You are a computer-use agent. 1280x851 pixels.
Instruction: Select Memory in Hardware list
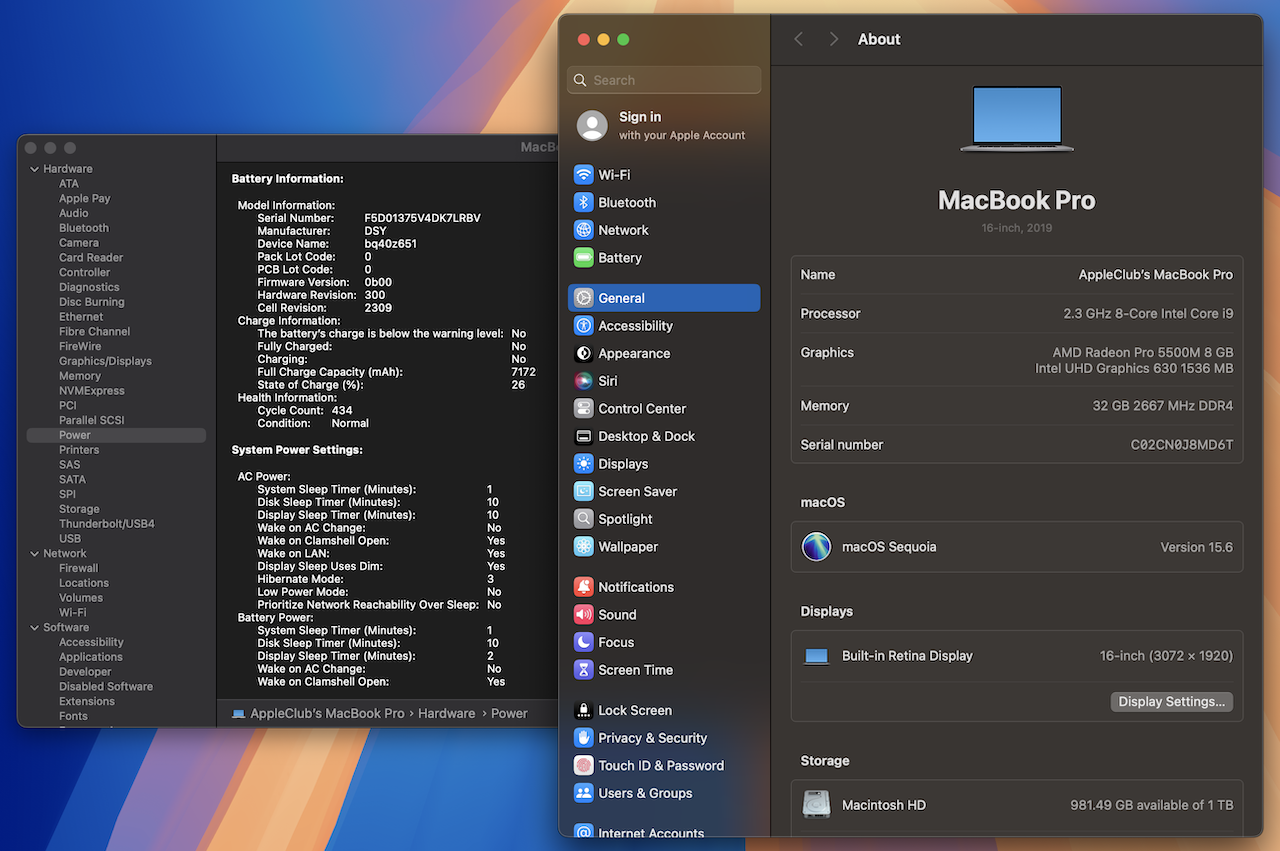(80, 376)
